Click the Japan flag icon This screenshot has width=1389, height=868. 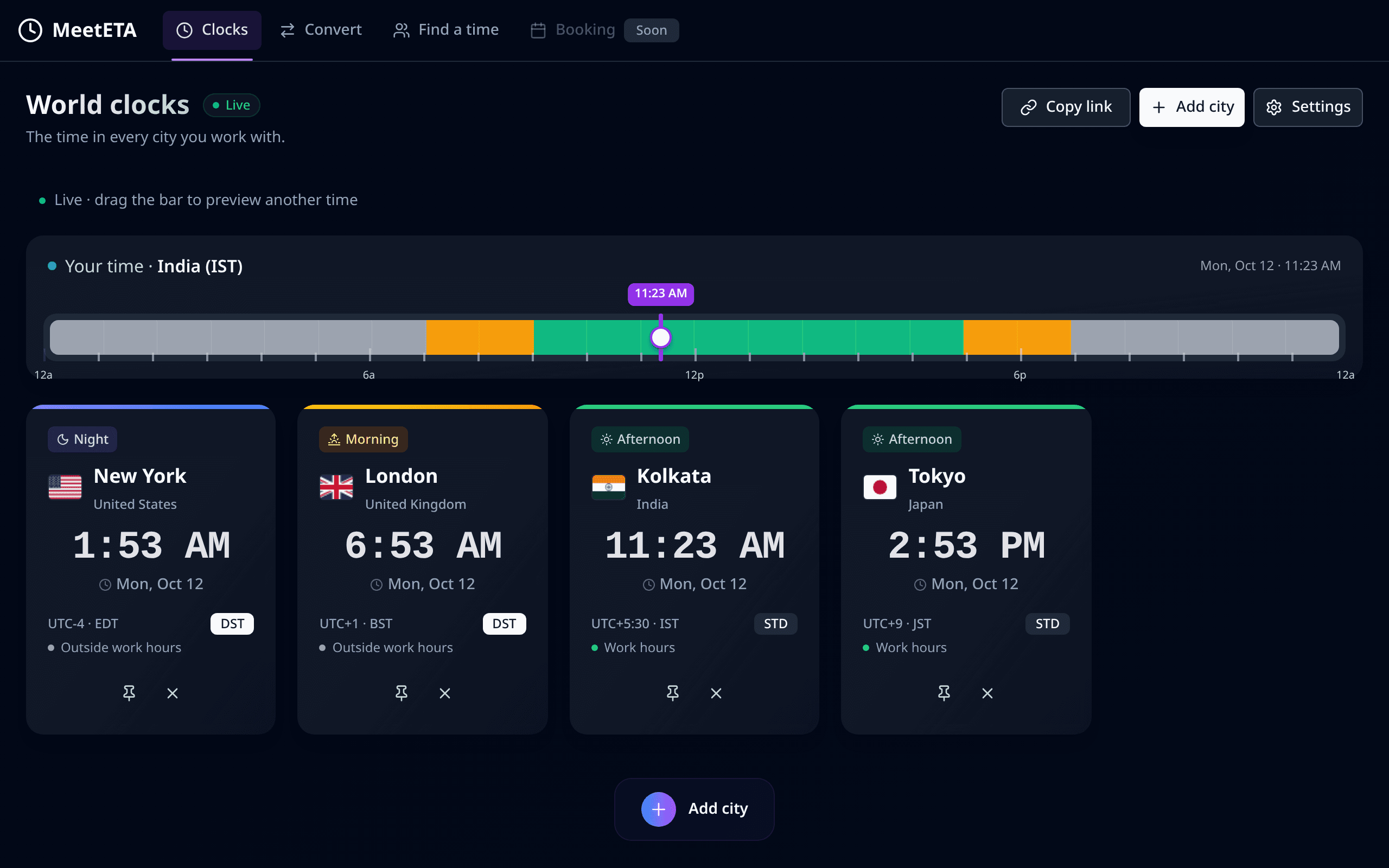(880, 487)
